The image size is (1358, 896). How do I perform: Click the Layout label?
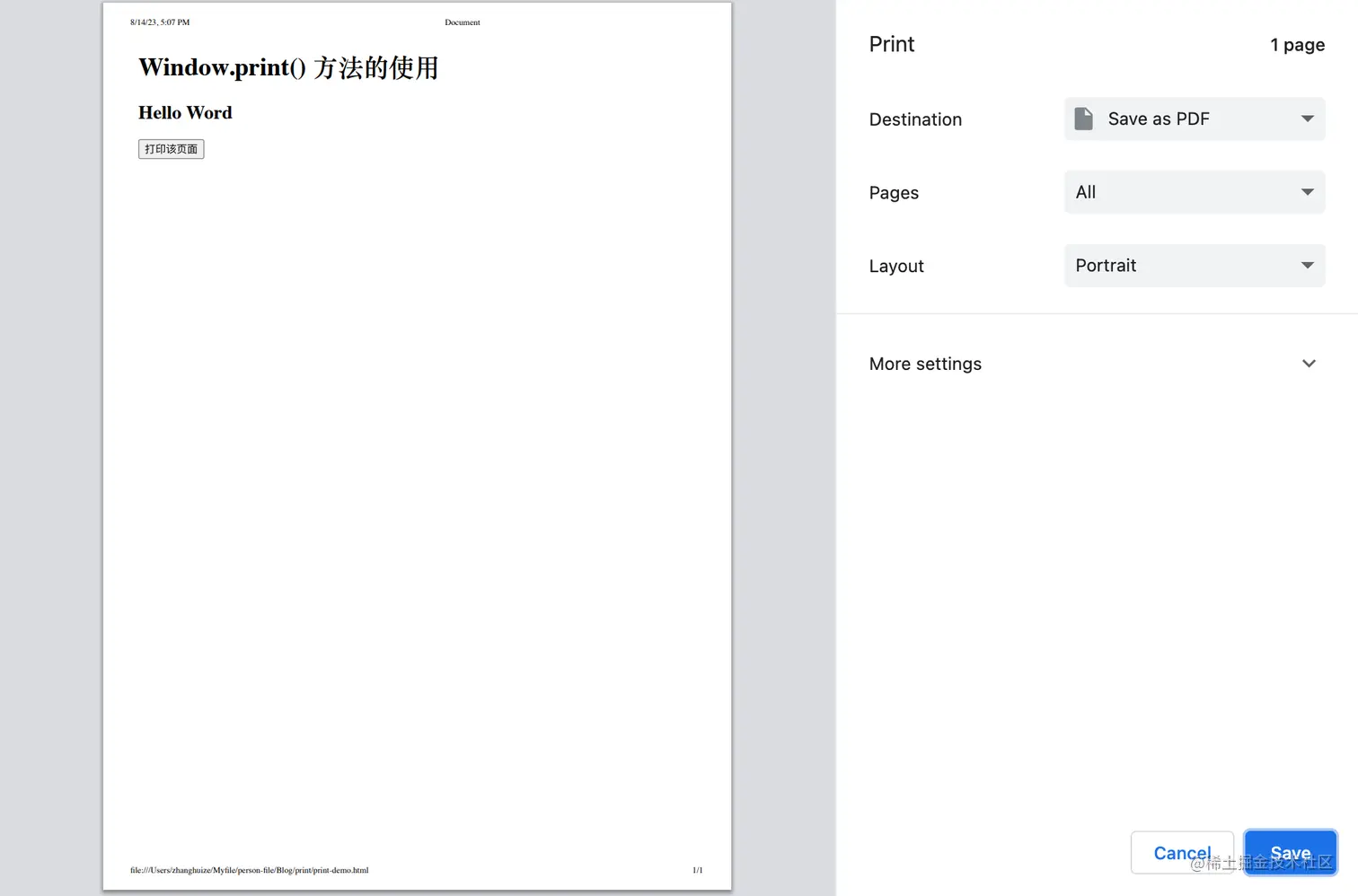[896, 266]
